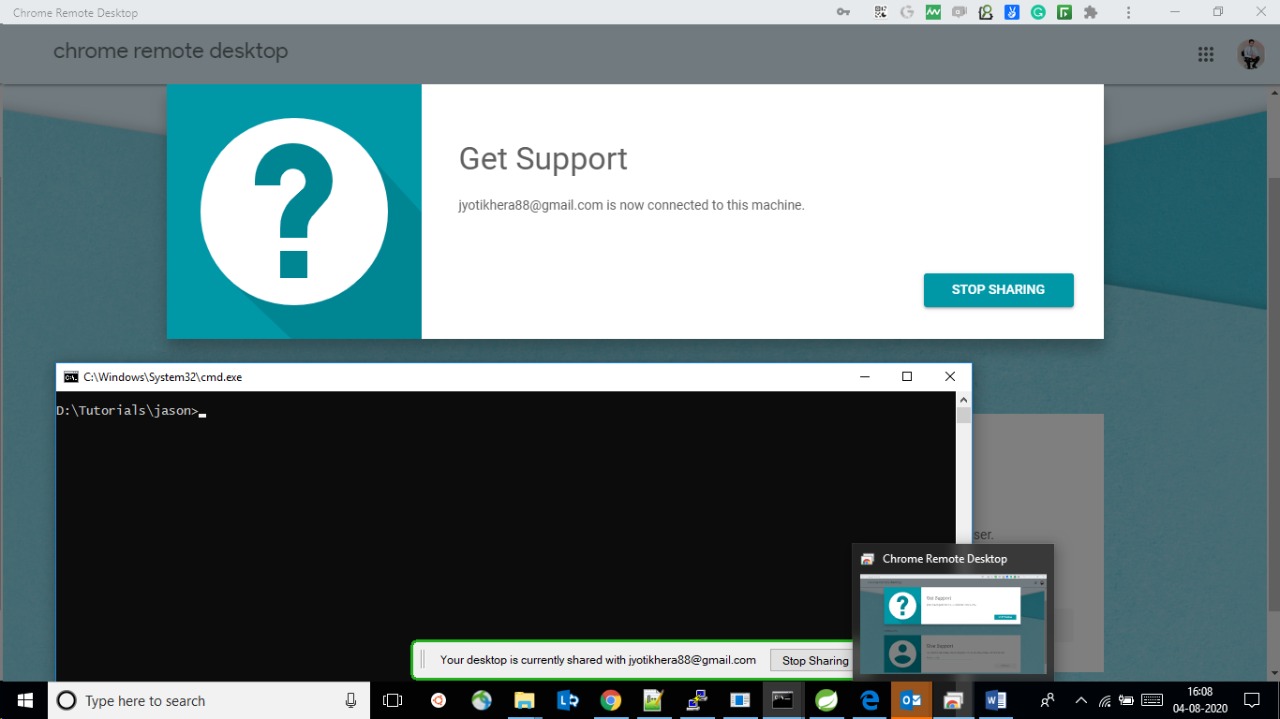Click the grey Google G extension icon

[907, 13]
